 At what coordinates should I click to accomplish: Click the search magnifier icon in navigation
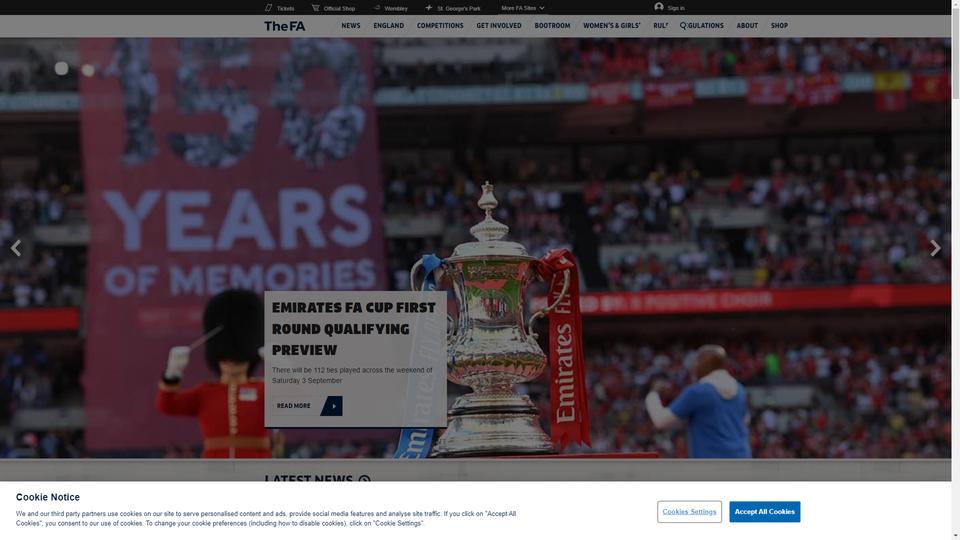pyautogui.click(x=683, y=26)
